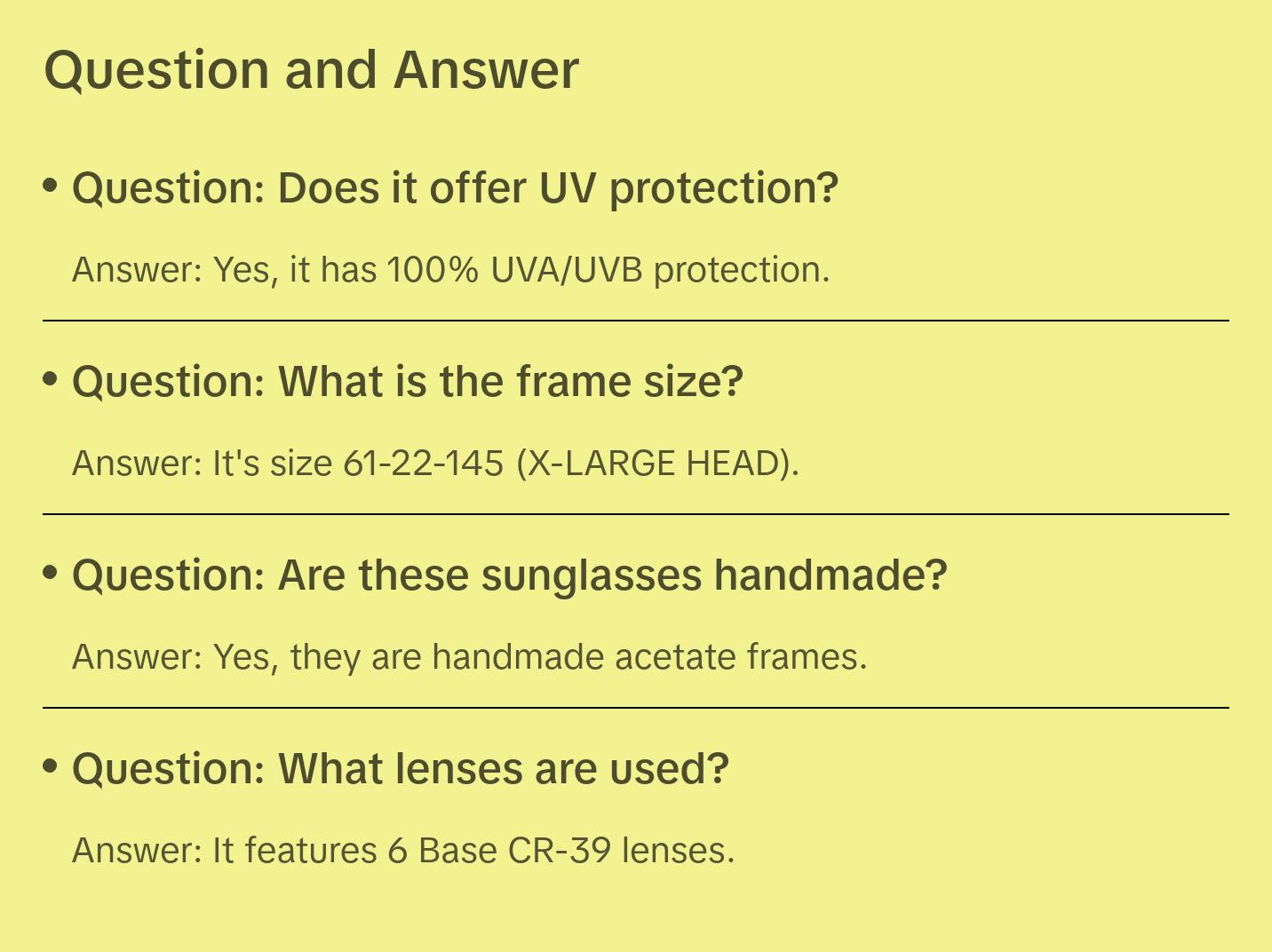Viewport: 1272px width, 952px height.
Task: Click the divider below the handmade frames answer
Action: pyautogui.click(x=636, y=708)
